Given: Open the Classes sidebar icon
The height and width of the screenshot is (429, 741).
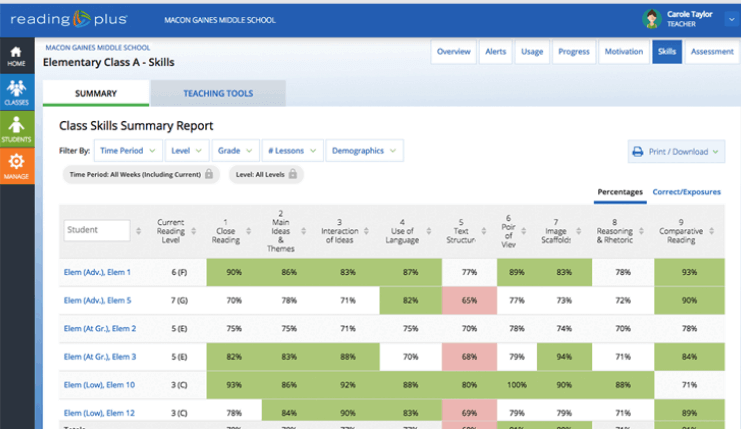Looking at the screenshot, I should click(x=15, y=90).
